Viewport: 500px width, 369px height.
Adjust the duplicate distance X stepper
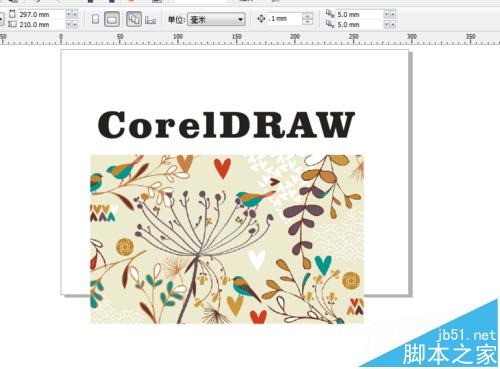point(390,14)
